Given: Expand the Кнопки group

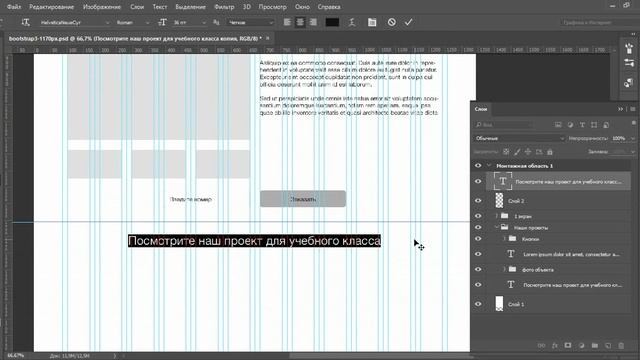Looking at the screenshot, I should (504, 239).
